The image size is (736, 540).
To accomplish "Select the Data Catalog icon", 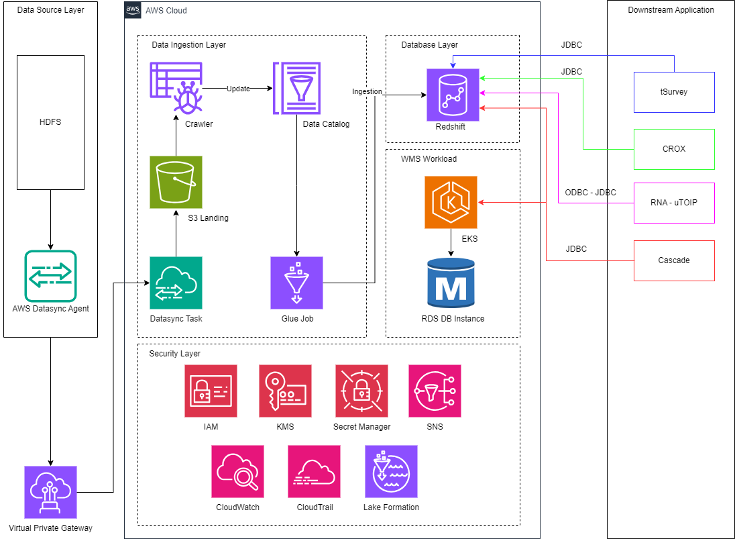I will pyautogui.click(x=296, y=88).
